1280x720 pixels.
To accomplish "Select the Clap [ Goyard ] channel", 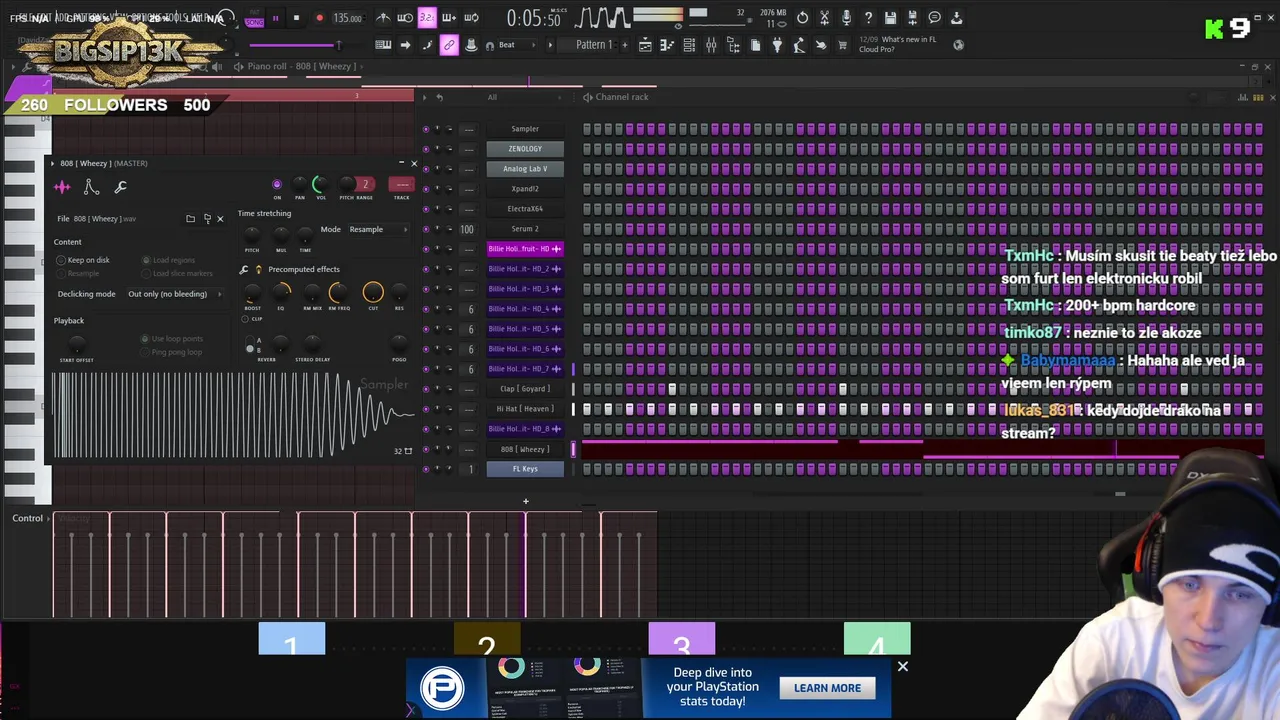I will (525, 389).
